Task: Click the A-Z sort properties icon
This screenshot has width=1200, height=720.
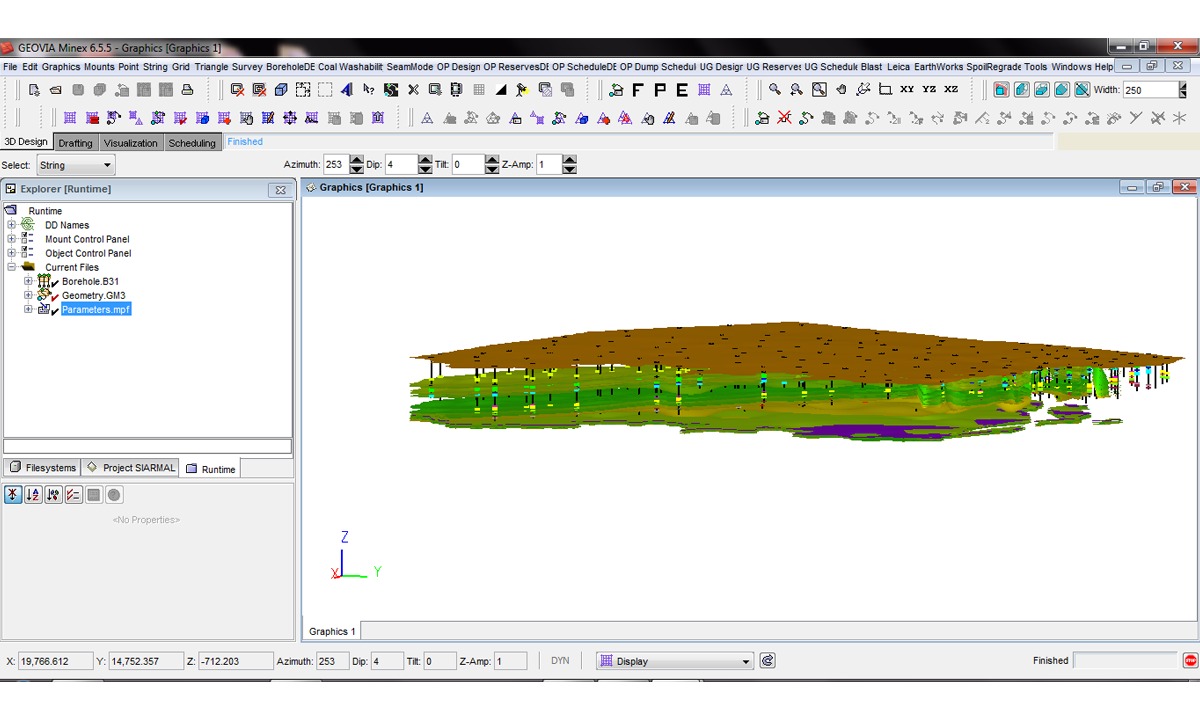Action: 33,495
